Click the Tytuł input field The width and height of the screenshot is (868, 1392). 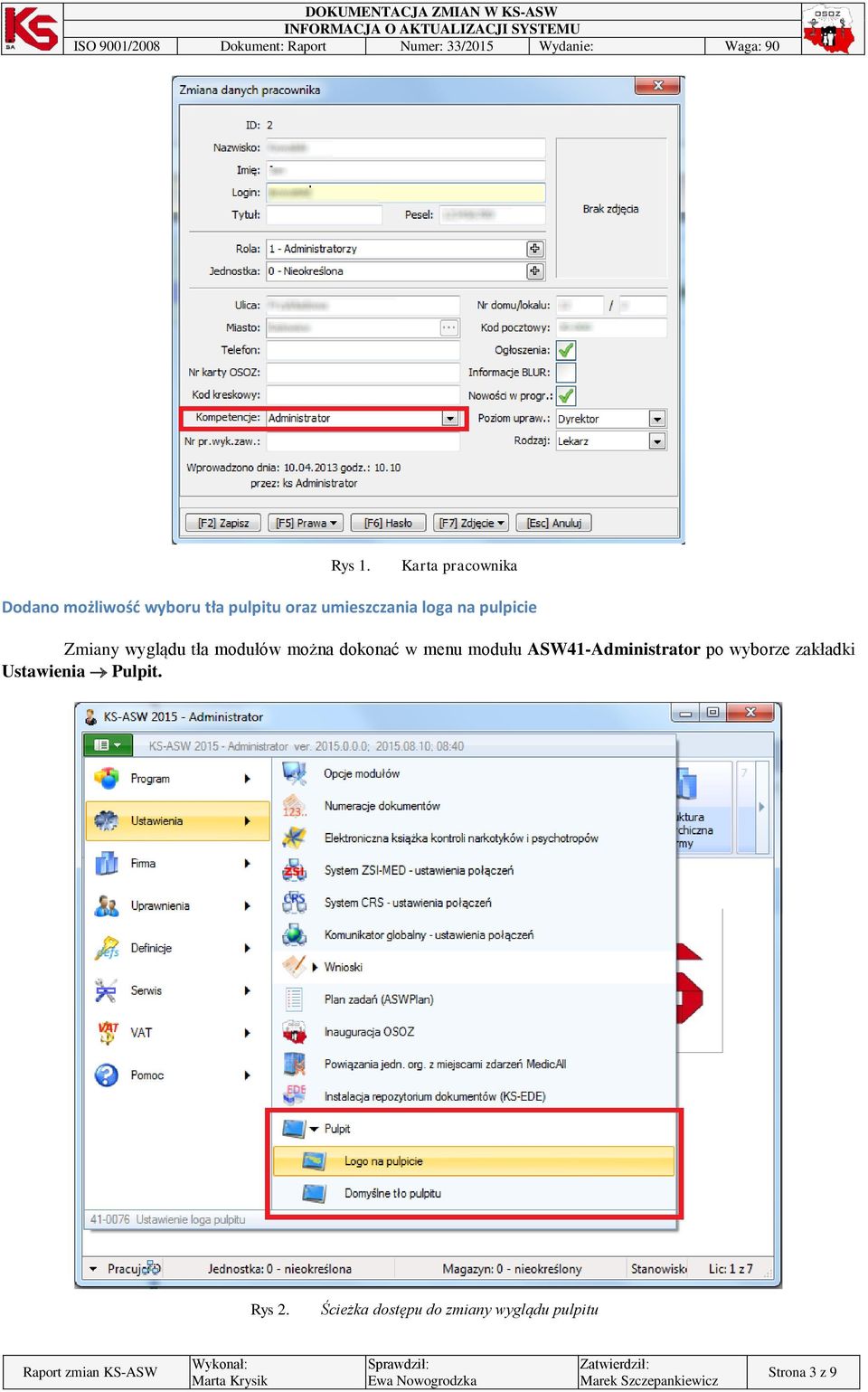(x=324, y=214)
